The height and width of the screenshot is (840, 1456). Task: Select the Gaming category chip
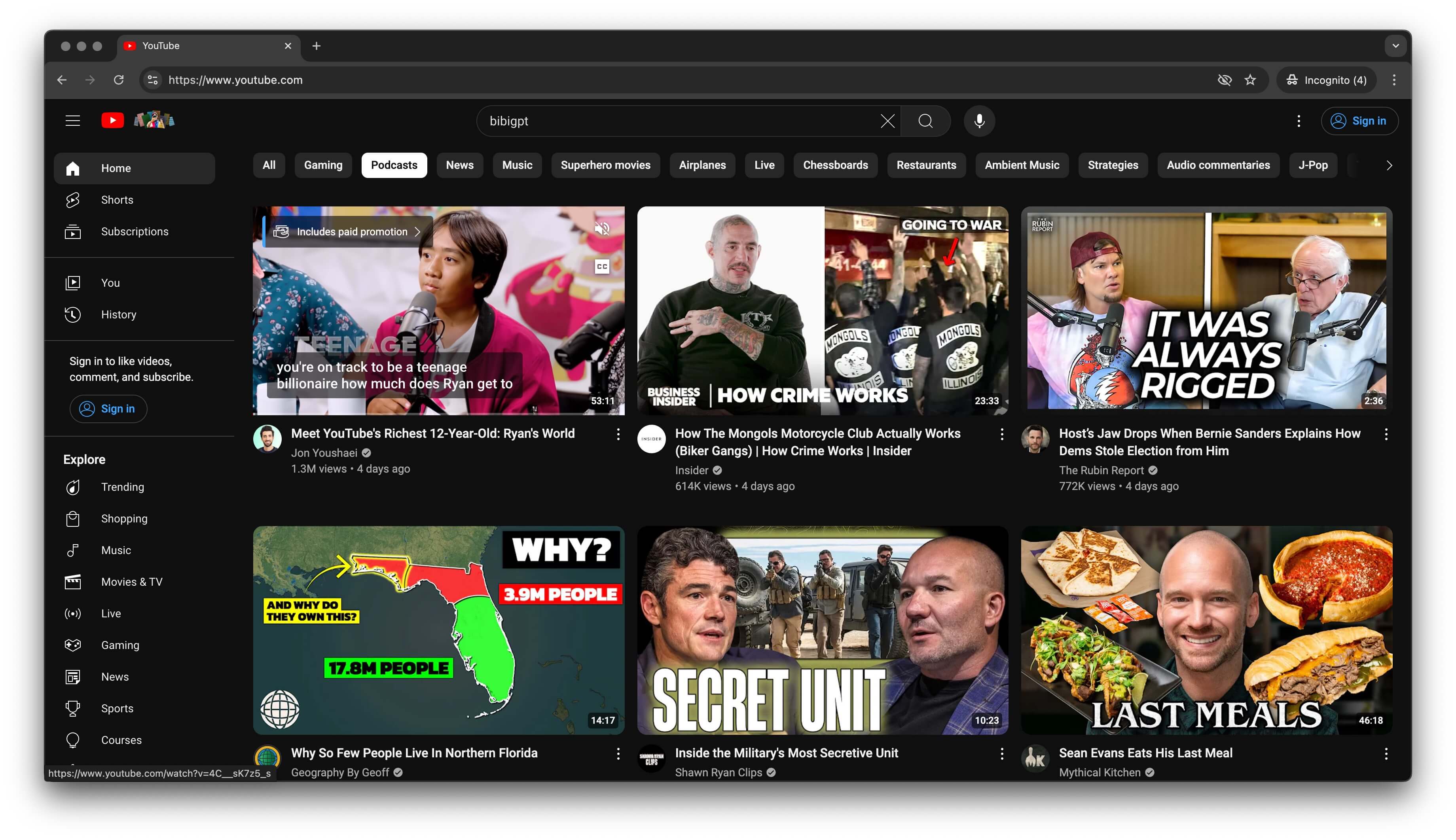pos(322,166)
